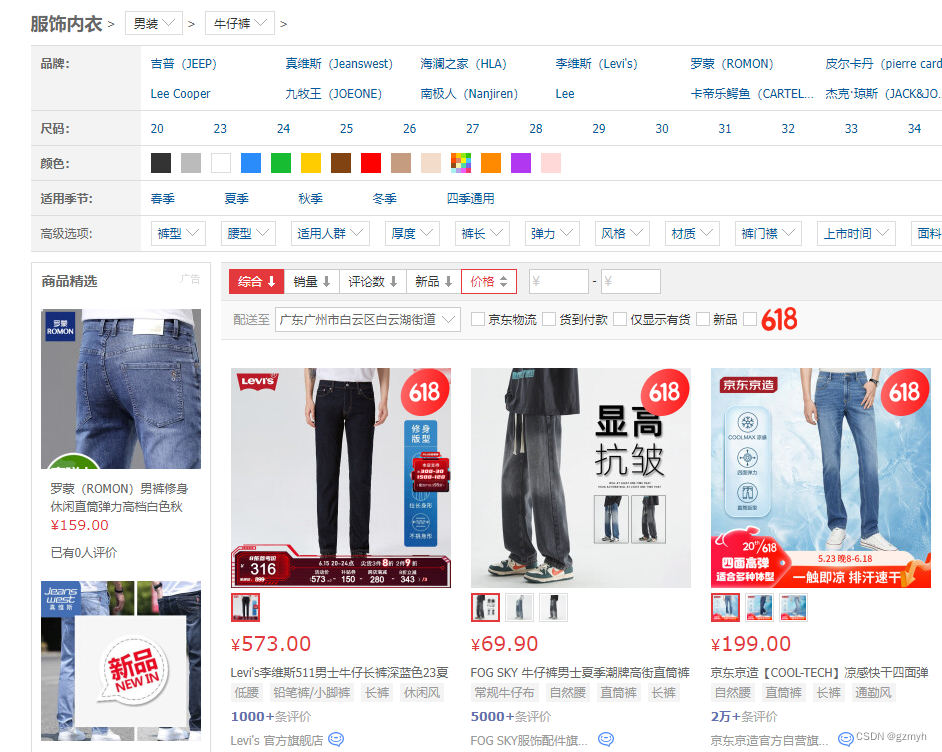Open the ROMON jeans ad image in sidebar
This screenshot has width=942, height=752.
point(121,389)
